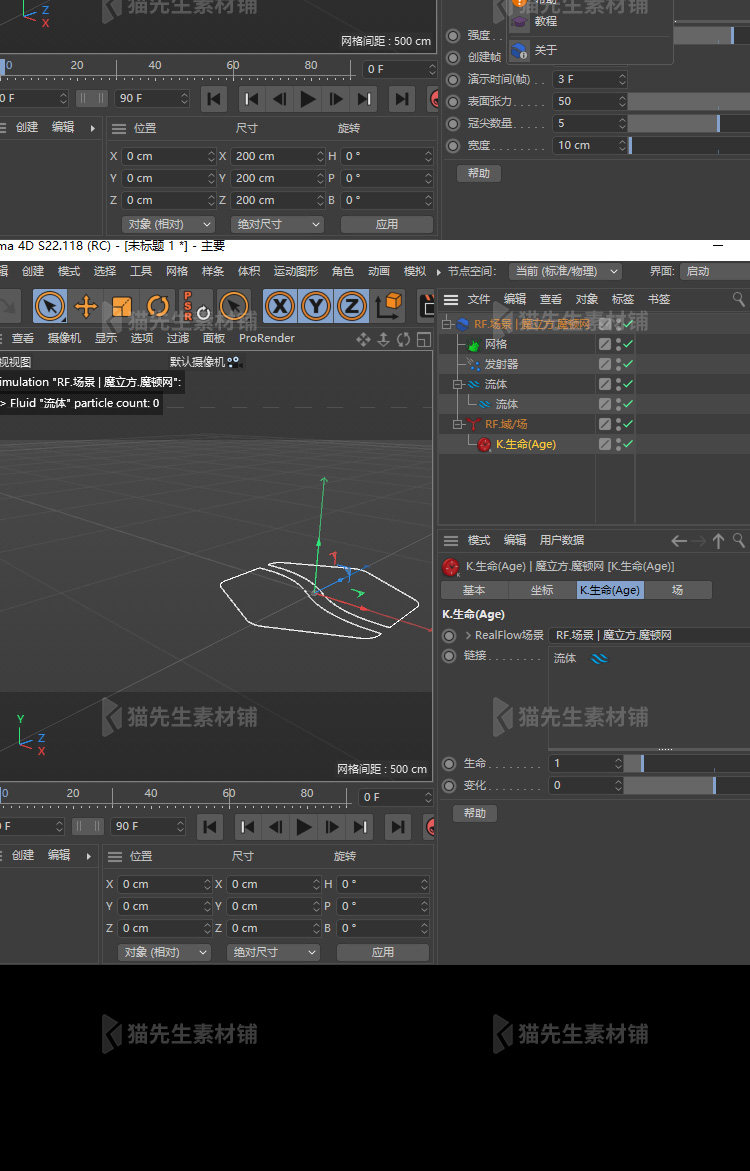Click Attribute Manager search icon
The width and height of the screenshot is (750, 1171).
pos(739,540)
